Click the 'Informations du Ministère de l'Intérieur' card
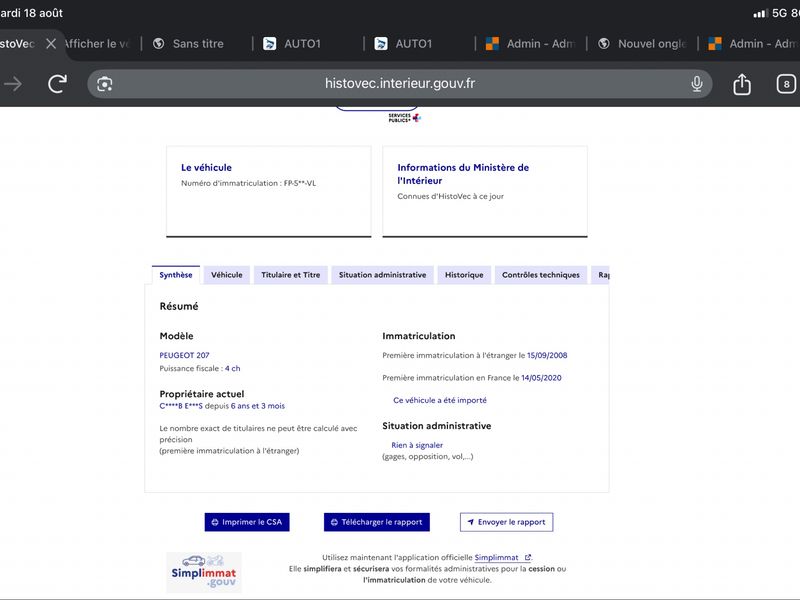 point(485,191)
